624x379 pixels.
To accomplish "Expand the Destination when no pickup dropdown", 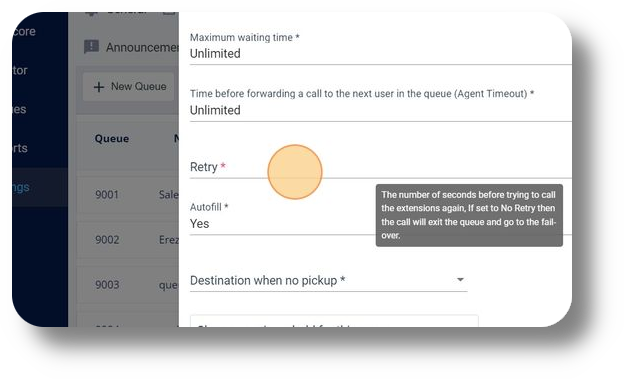I will (x=329, y=280).
